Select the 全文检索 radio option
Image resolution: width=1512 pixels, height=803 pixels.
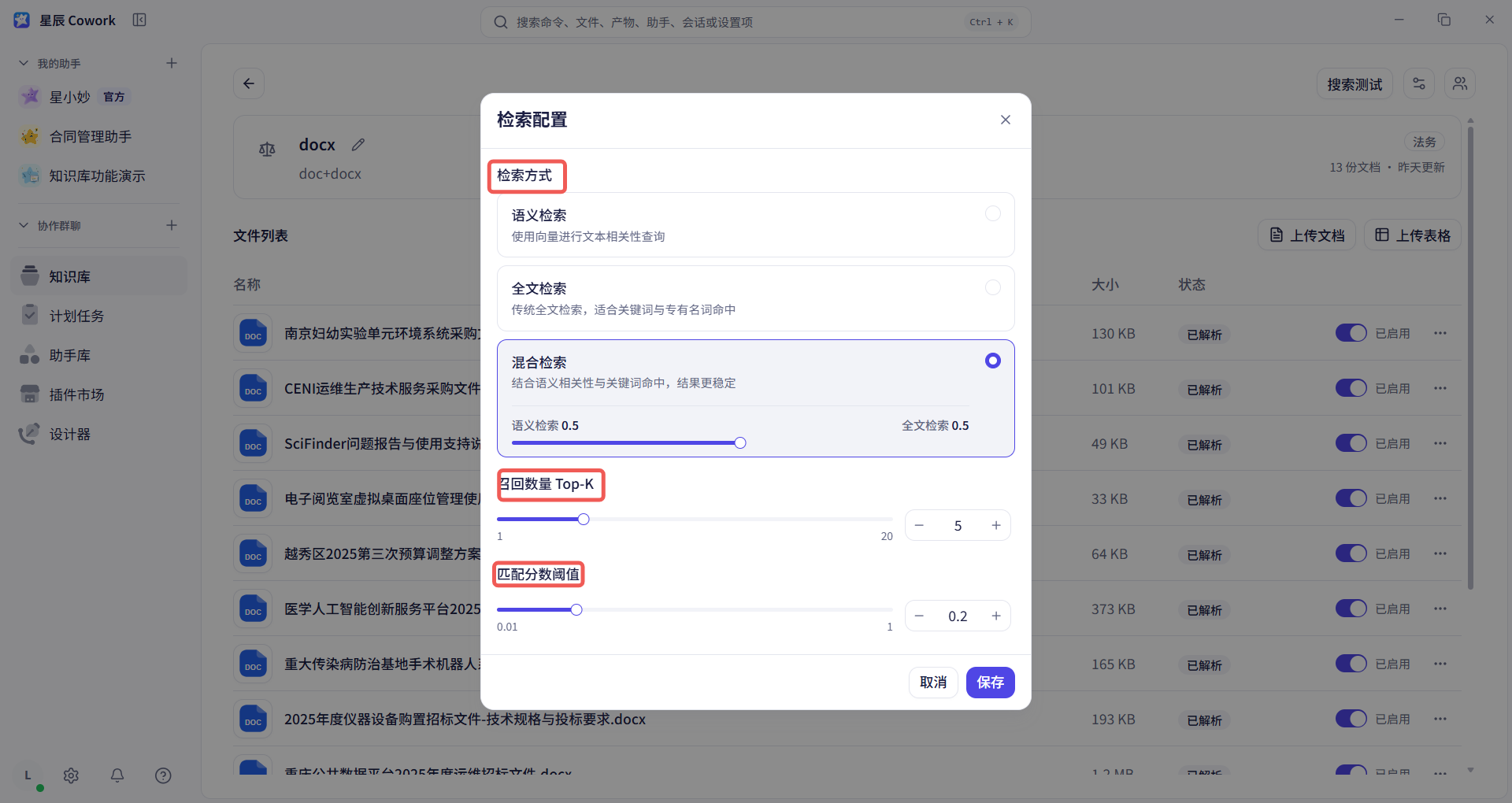coord(993,287)
